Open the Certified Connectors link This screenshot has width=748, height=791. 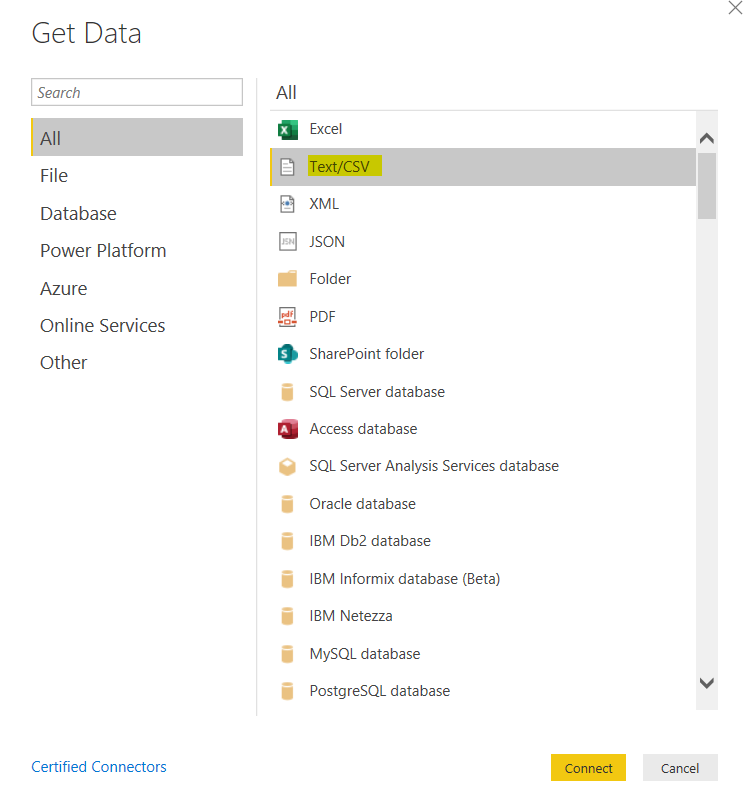(99, 767)
